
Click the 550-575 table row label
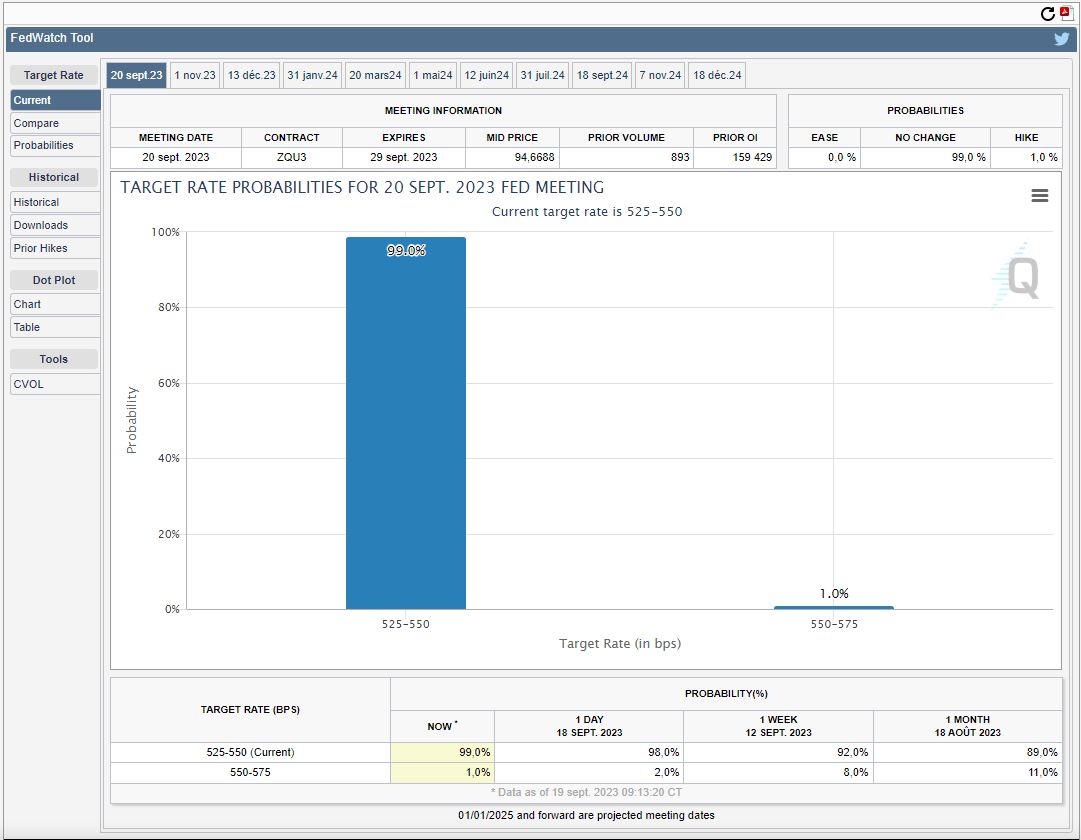(250, 772)
